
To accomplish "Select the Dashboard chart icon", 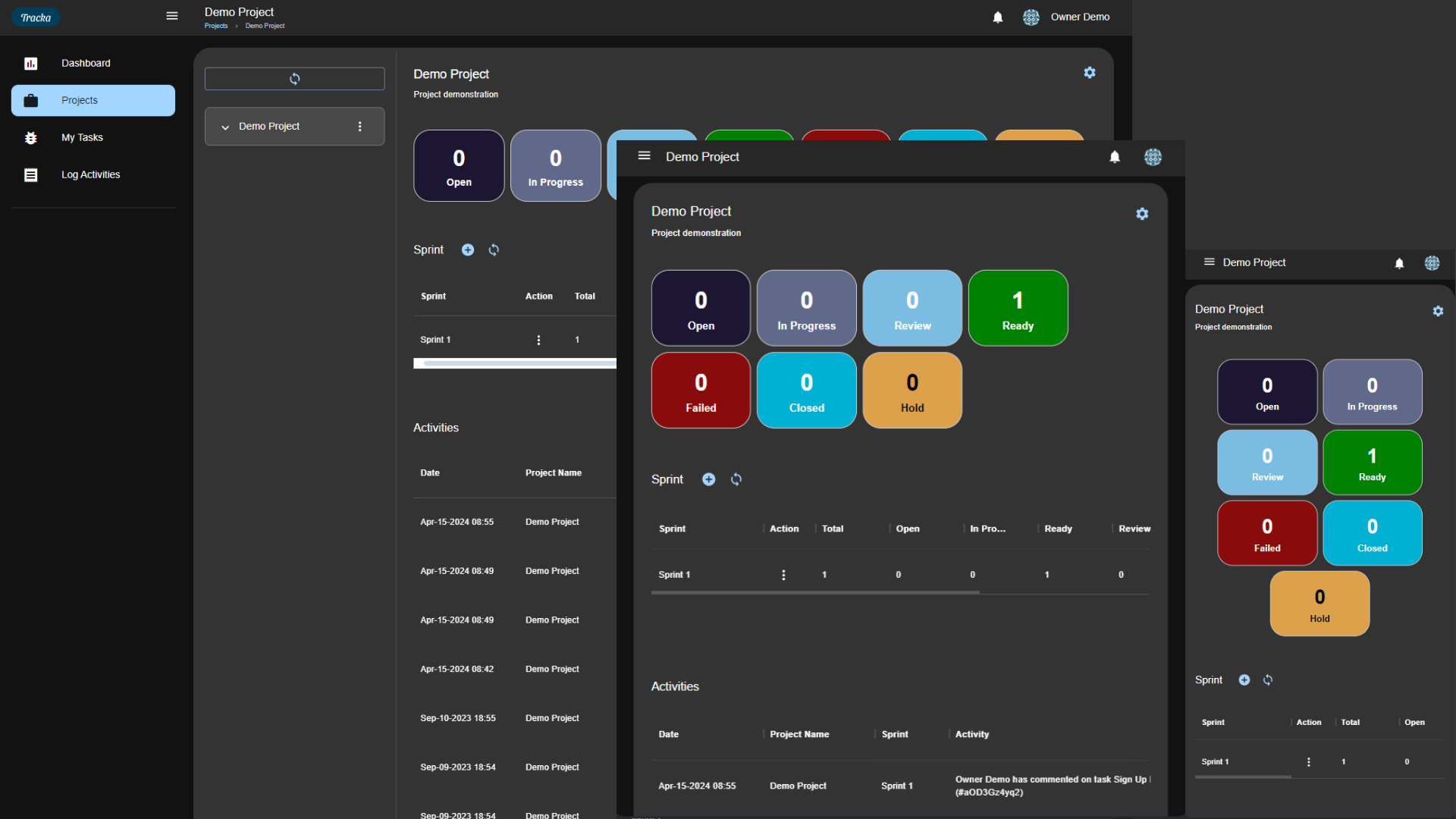I will coord(31,63).
